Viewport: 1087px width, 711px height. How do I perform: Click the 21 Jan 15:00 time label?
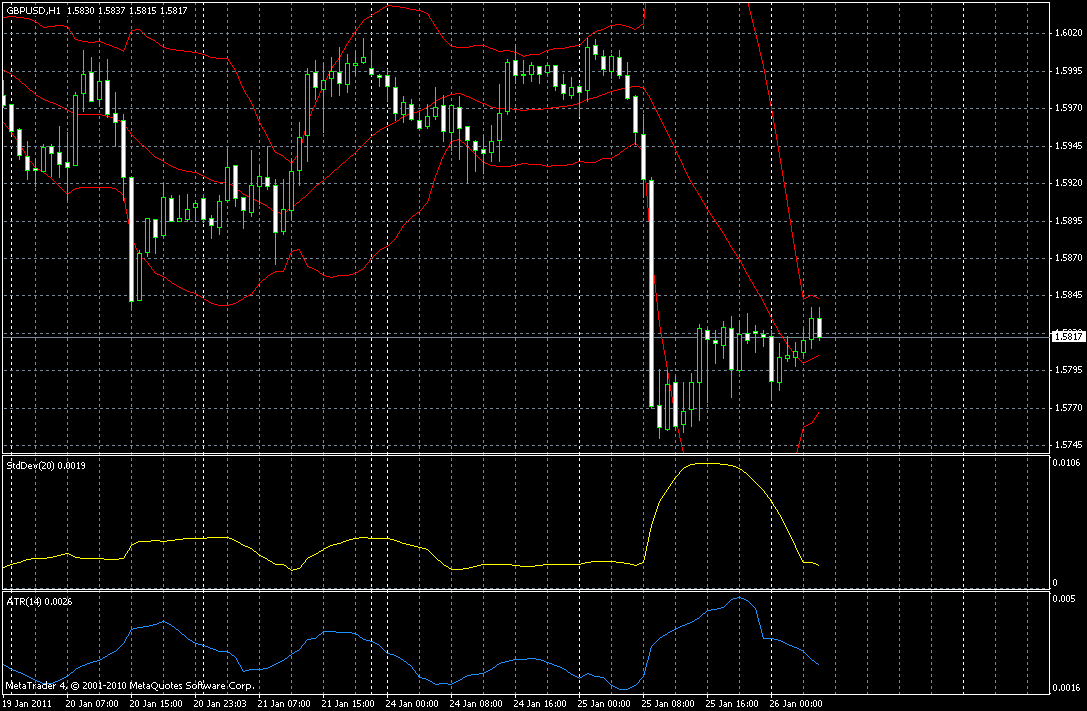pyautogui.click(x=348, y=703)
